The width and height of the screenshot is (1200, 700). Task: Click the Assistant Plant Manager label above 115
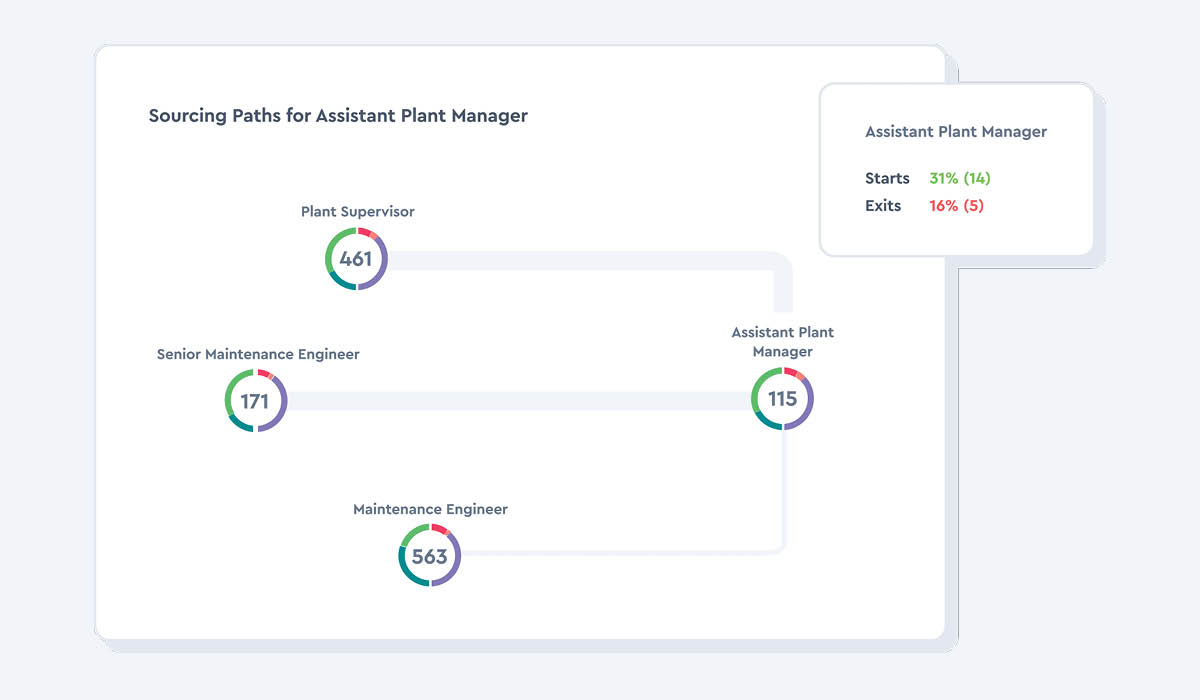tap(782, 342)
